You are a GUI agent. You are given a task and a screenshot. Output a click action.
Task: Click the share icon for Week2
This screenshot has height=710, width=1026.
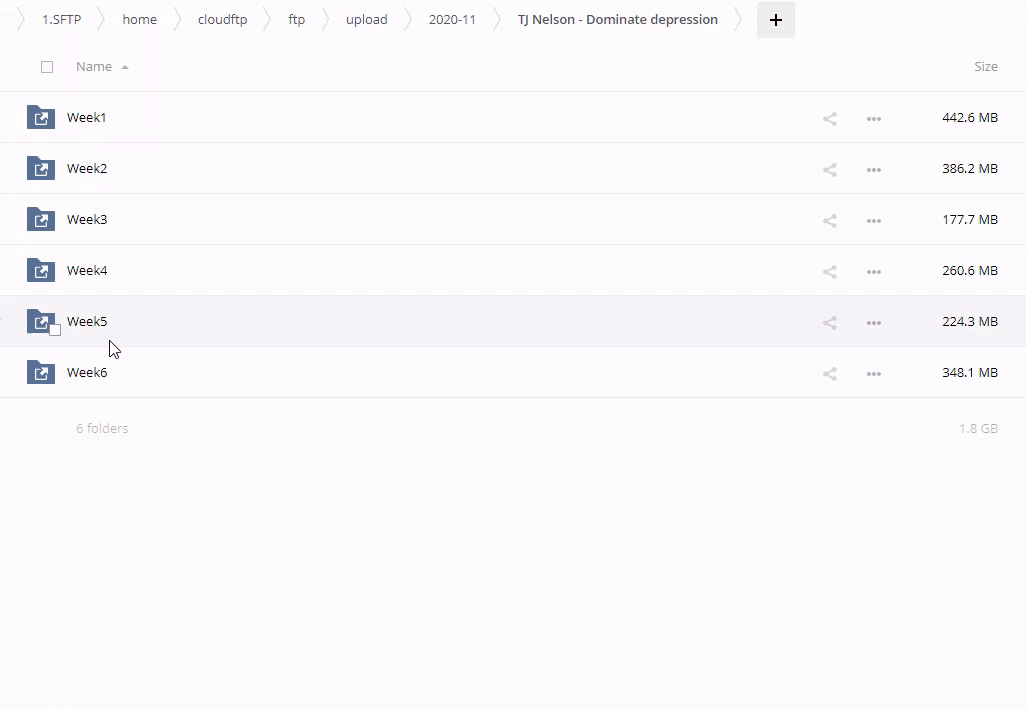[x=829, y=170]
